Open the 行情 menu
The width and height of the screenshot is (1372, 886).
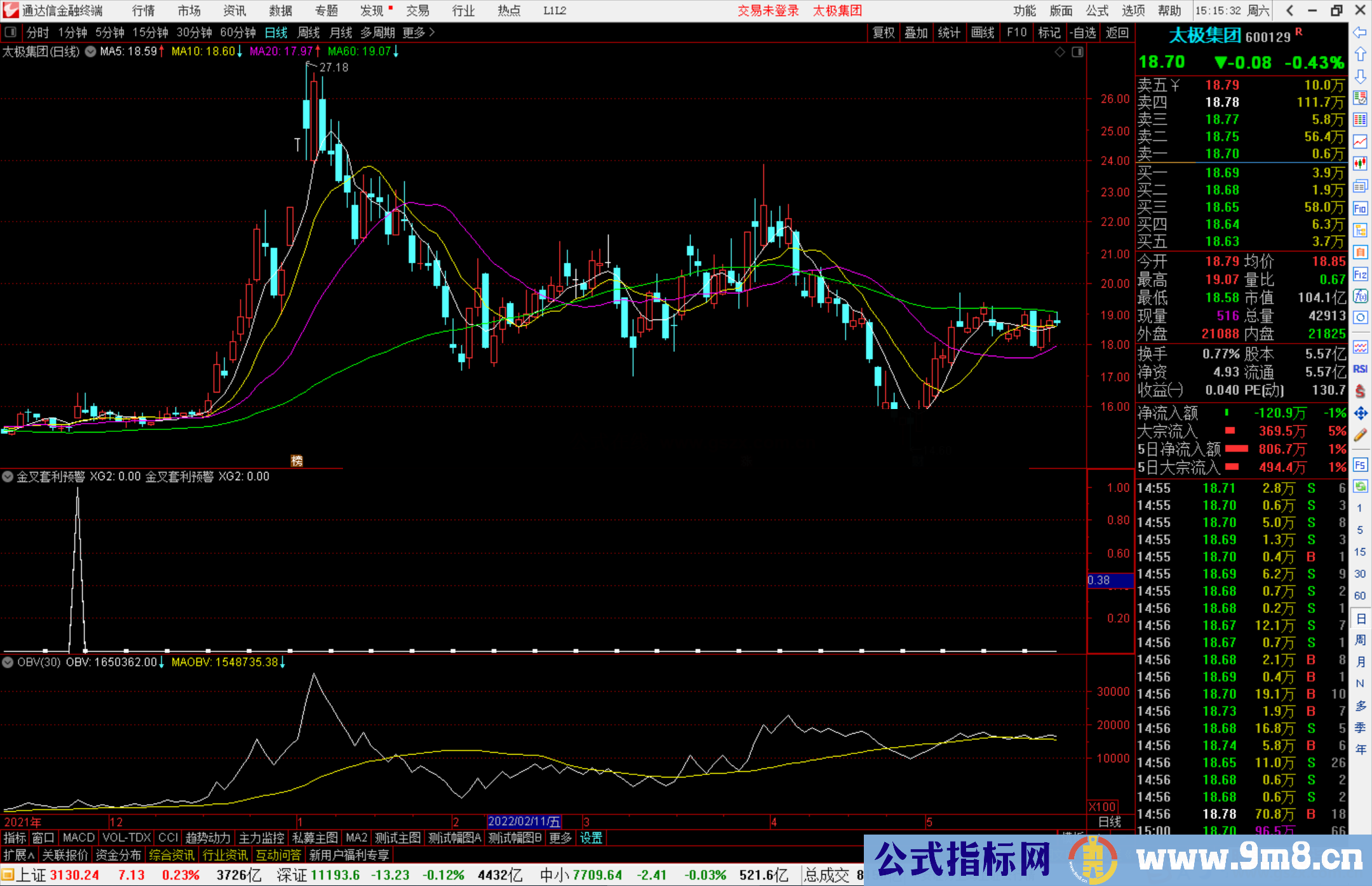144,11
